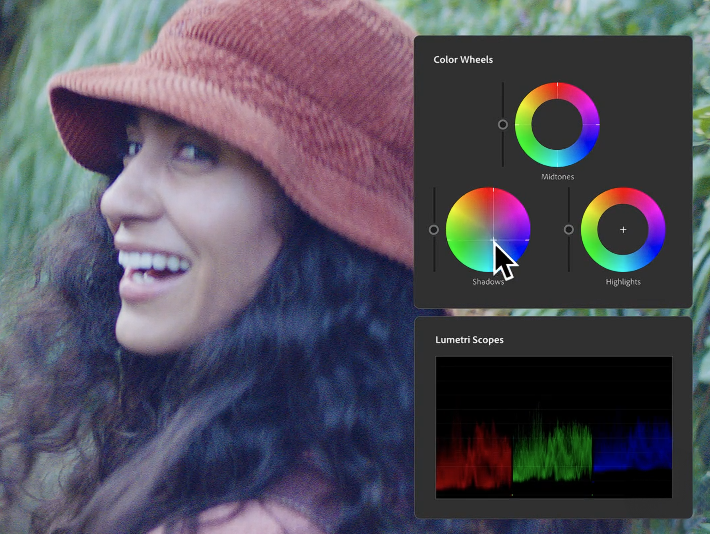The image size is (710, 534).
Task: Click the Highlights wheel center crosshair
Action: (x=623, y=230)
